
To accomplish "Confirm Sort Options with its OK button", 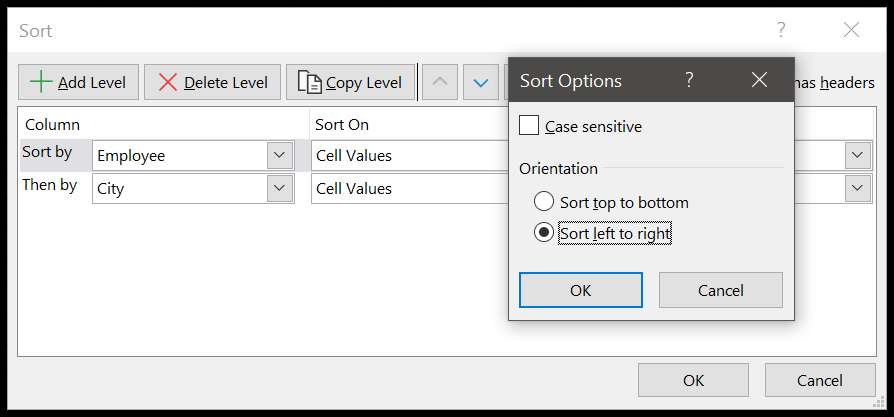I will (x=580, y=290).
